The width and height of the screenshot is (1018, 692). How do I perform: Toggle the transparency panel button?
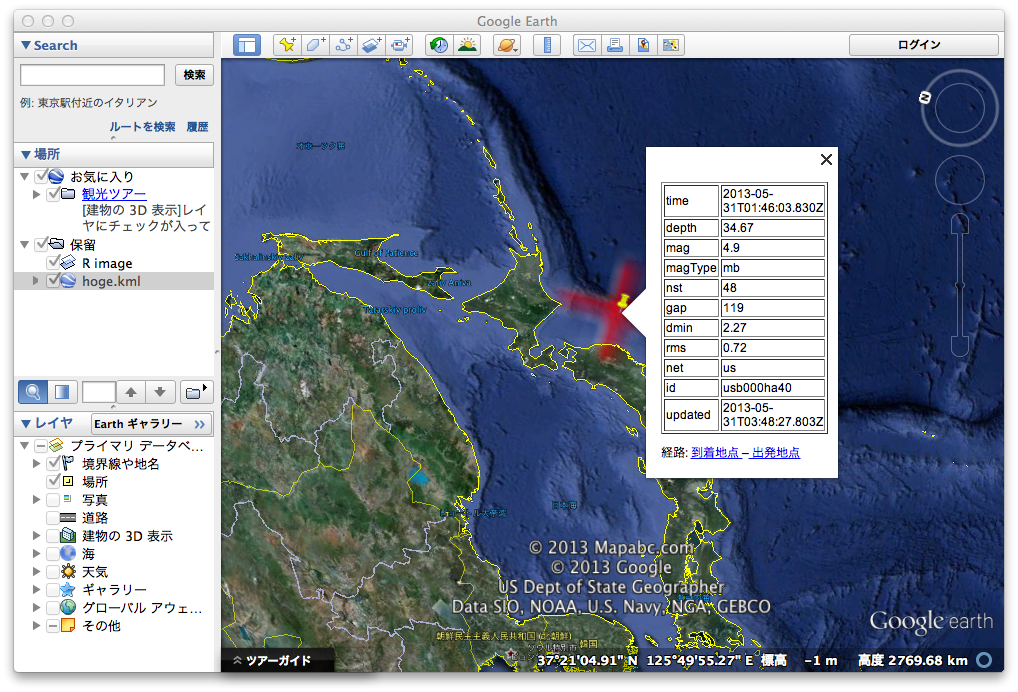62,392
